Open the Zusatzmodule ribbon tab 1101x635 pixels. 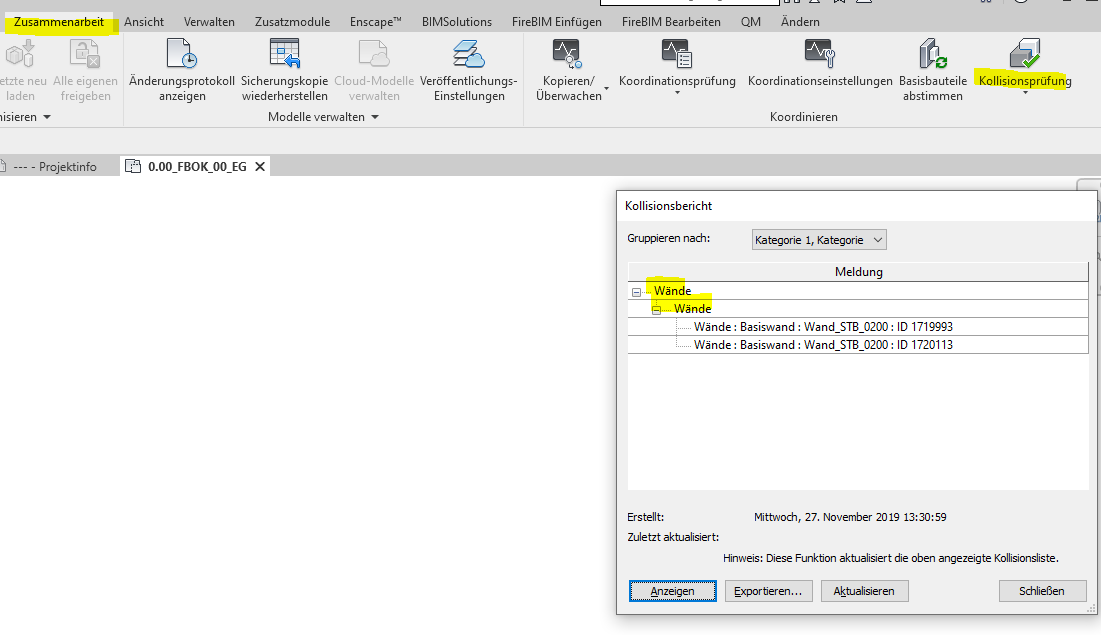(x=292, y=21)
